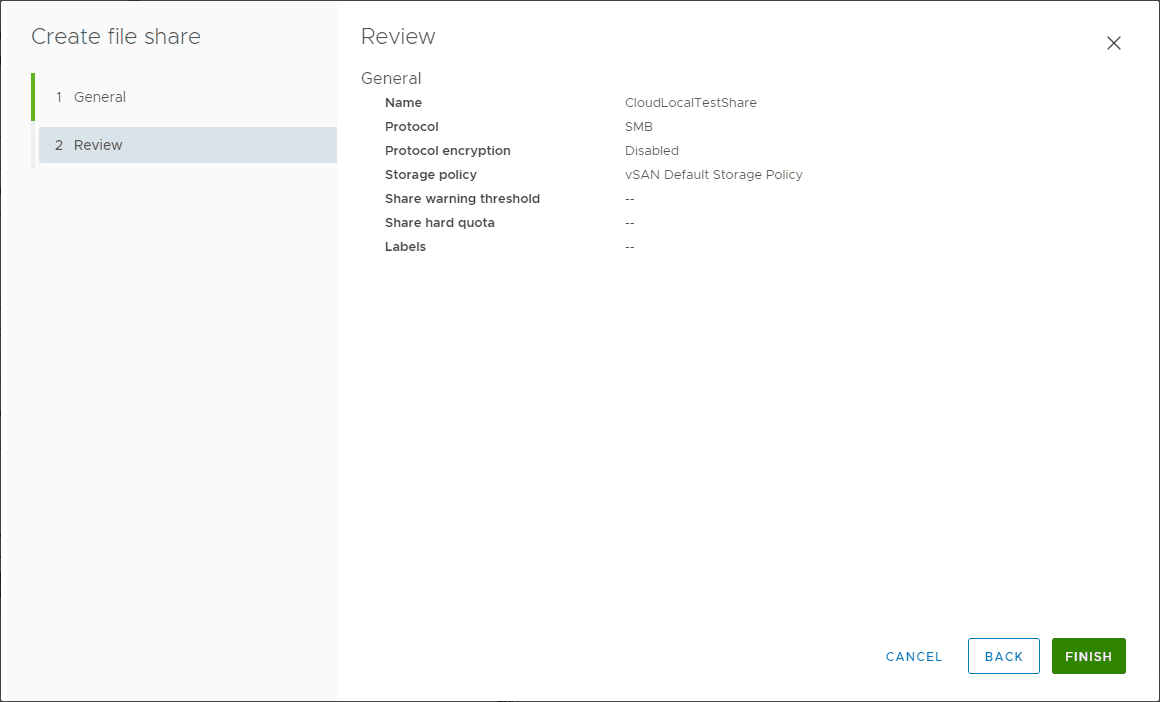This screenshot has height=702, width=1160.
Task: Select the Name value CloudLocalTestShare
Action: click(x=693, y=102)
